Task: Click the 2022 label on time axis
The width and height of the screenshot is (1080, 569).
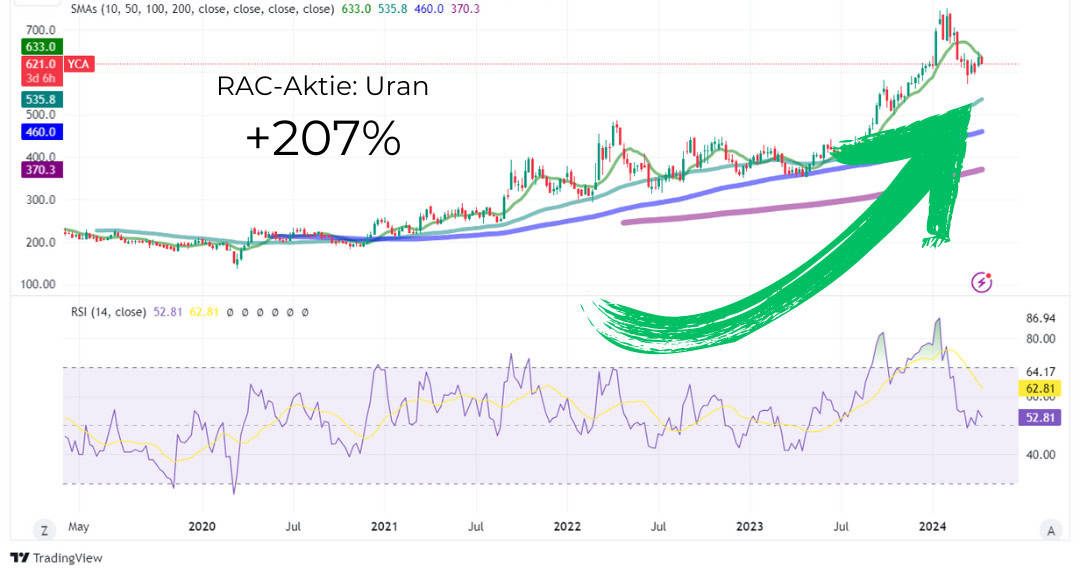Action: coord(567,526)
